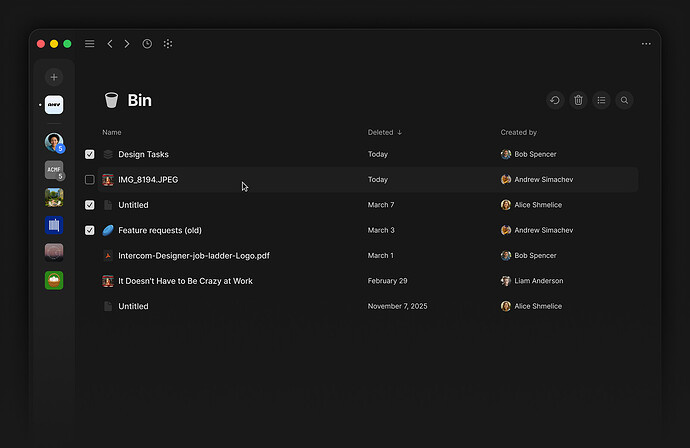The width and height of the screenshot is (690, 448).
Task: Switch view using the list view icon
Action: coord(601,100)
